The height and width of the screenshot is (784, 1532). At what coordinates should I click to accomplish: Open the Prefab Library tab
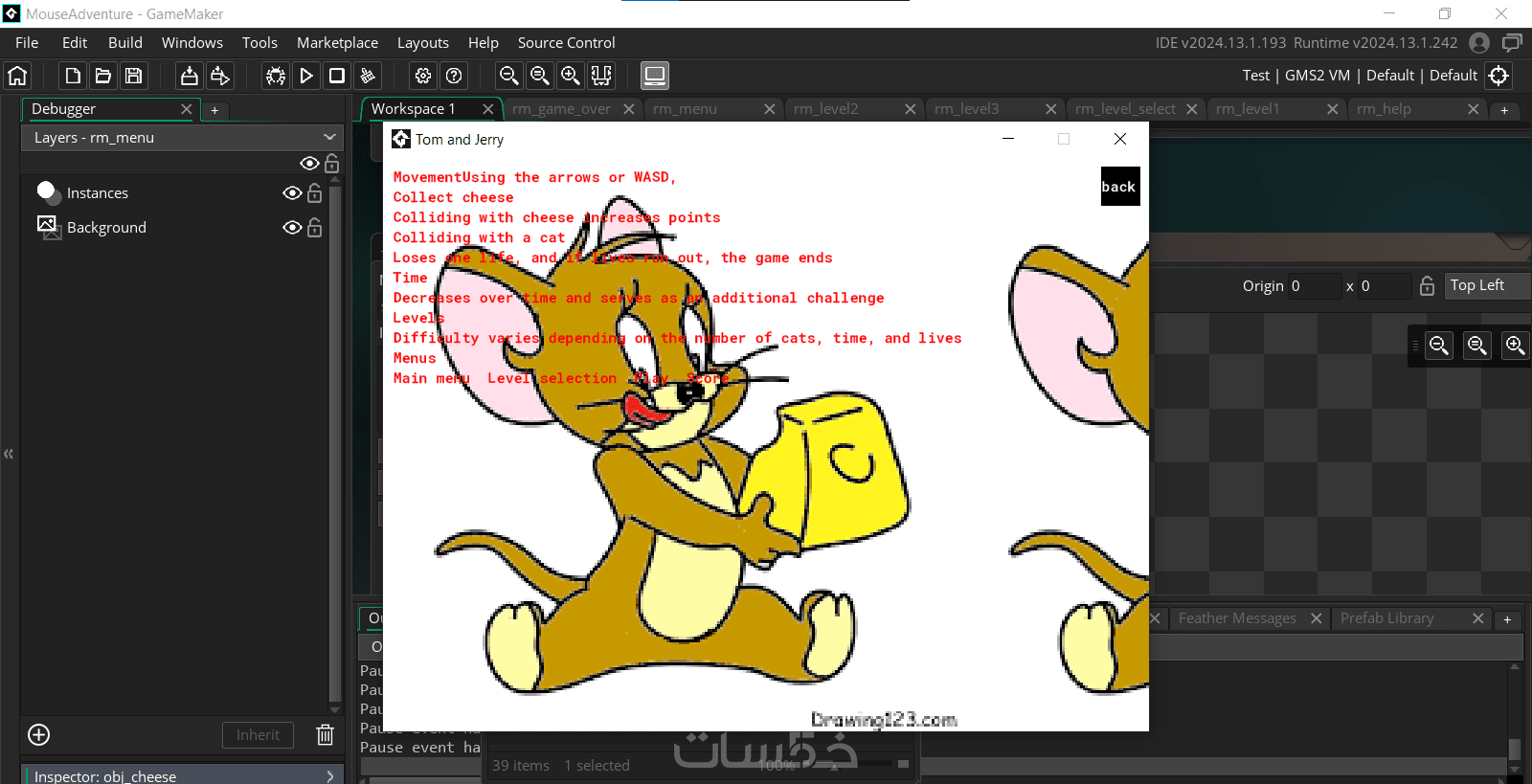click(1387, 618)
